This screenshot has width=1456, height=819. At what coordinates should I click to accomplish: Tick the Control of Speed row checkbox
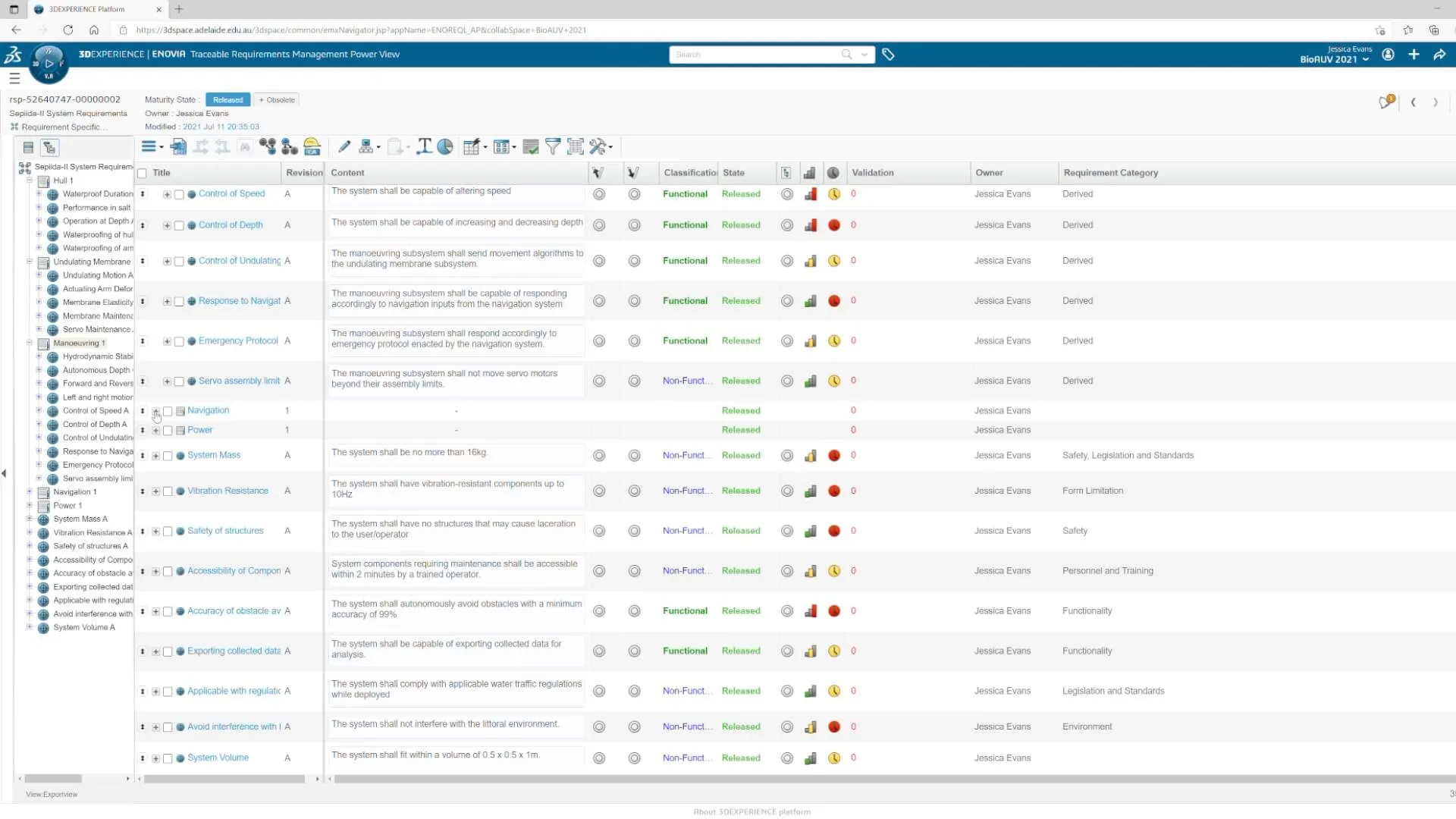tap(179, 195)
